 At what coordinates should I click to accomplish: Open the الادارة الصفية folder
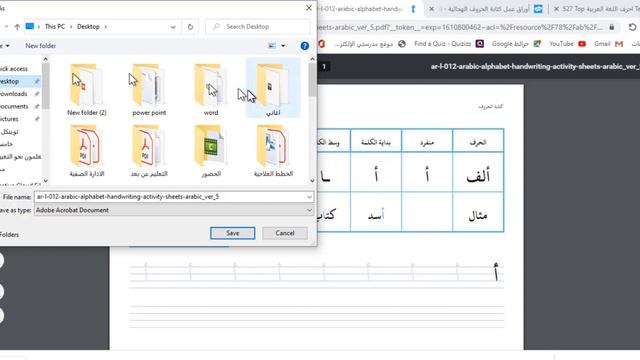point(87,151)
